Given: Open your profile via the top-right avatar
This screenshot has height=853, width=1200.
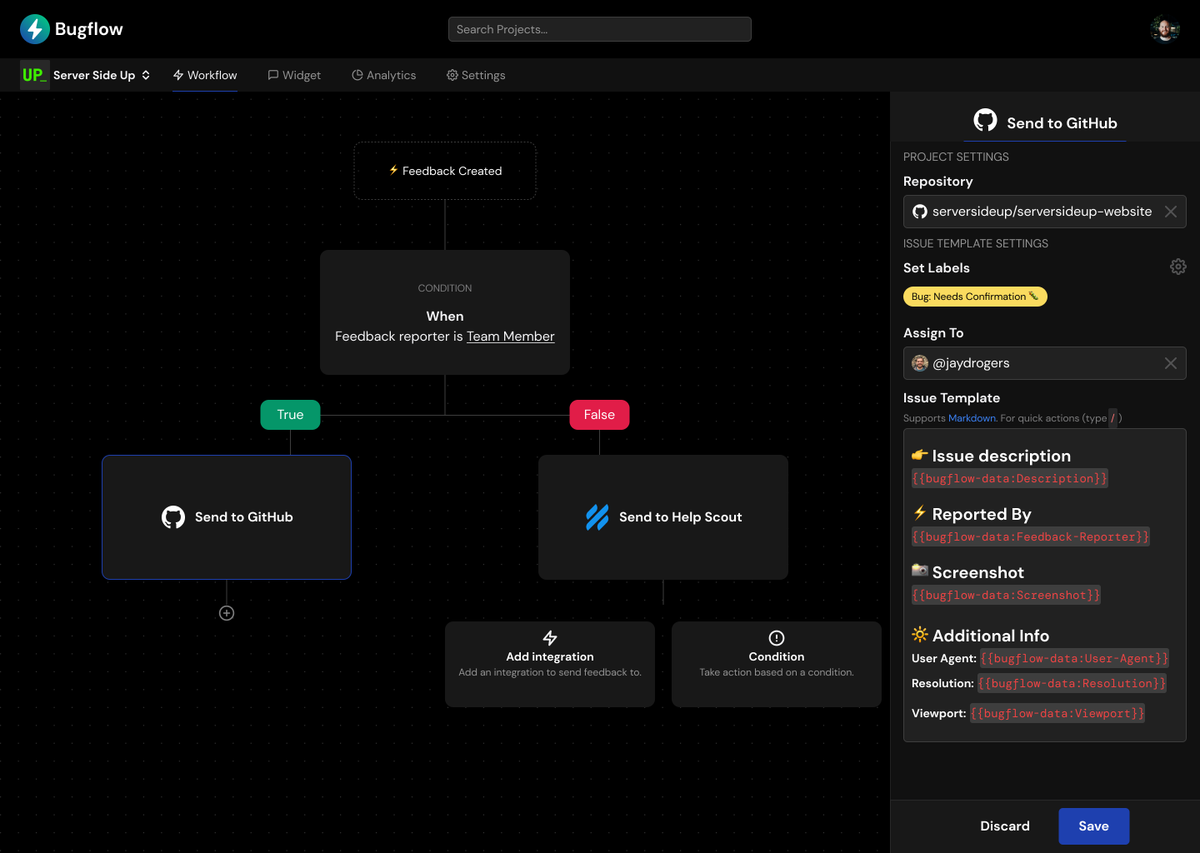Looking at the screenshot, I should pyautogui.click(x=1165, y=29).
